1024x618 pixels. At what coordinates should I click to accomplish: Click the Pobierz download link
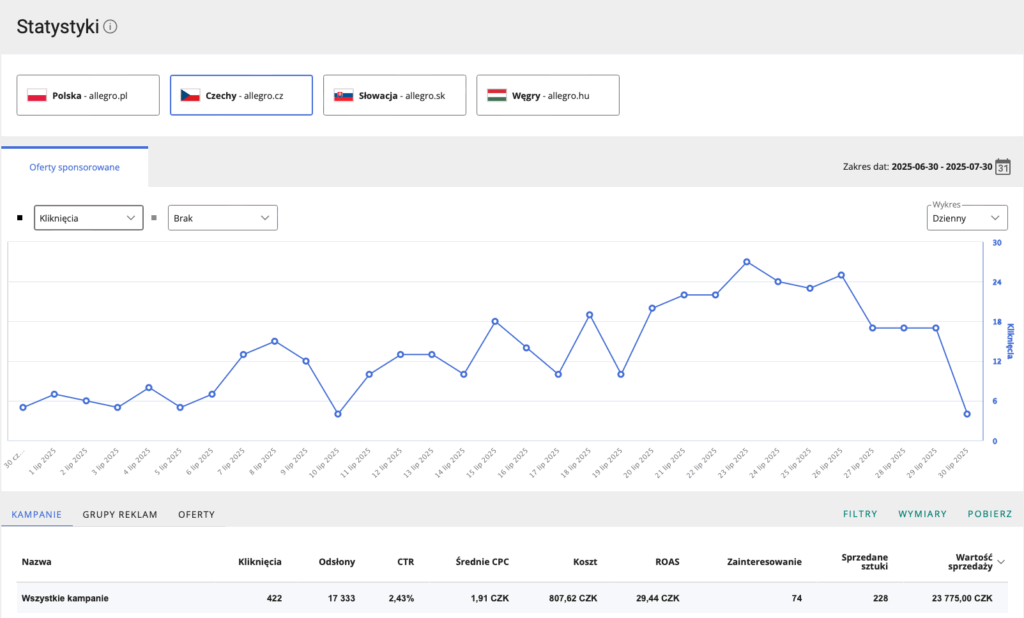(x=989, y=514)
